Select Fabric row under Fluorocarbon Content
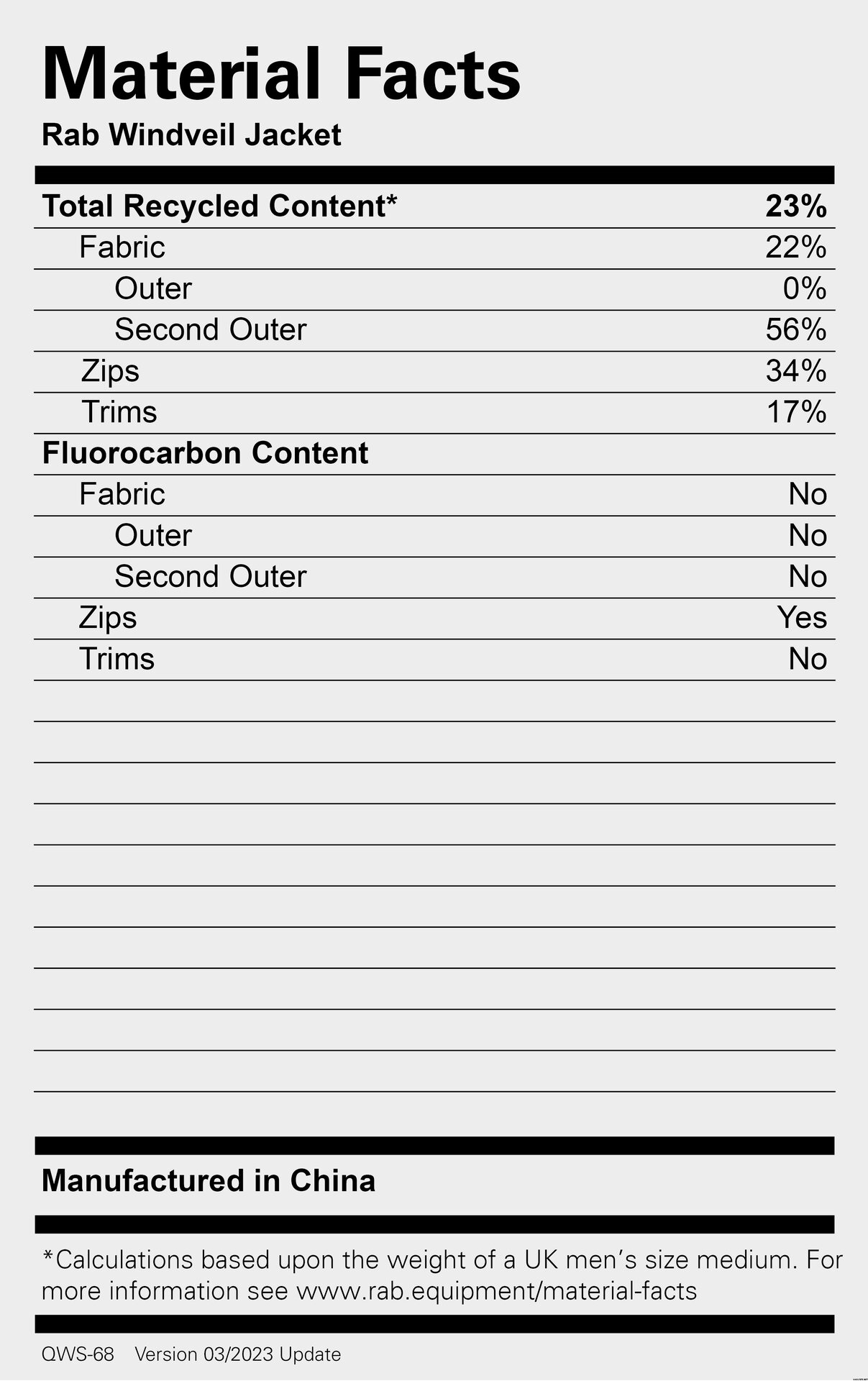868x1381 pixels. point(122,494)
